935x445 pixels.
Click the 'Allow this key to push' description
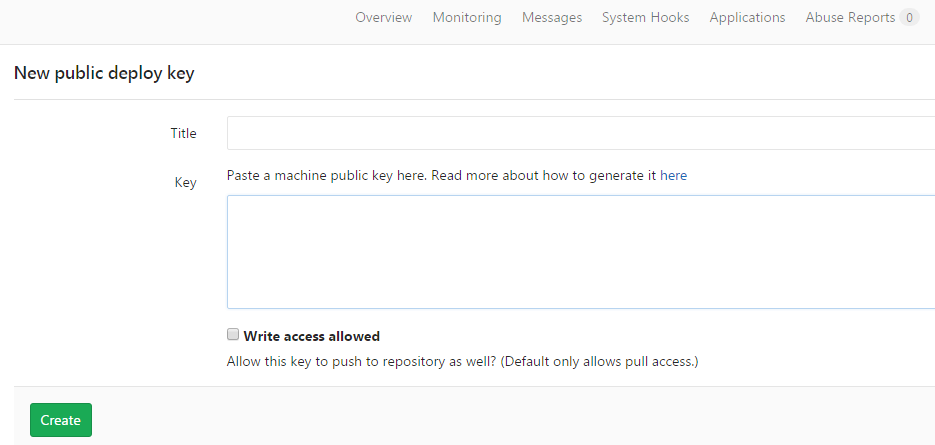point(462,361)
